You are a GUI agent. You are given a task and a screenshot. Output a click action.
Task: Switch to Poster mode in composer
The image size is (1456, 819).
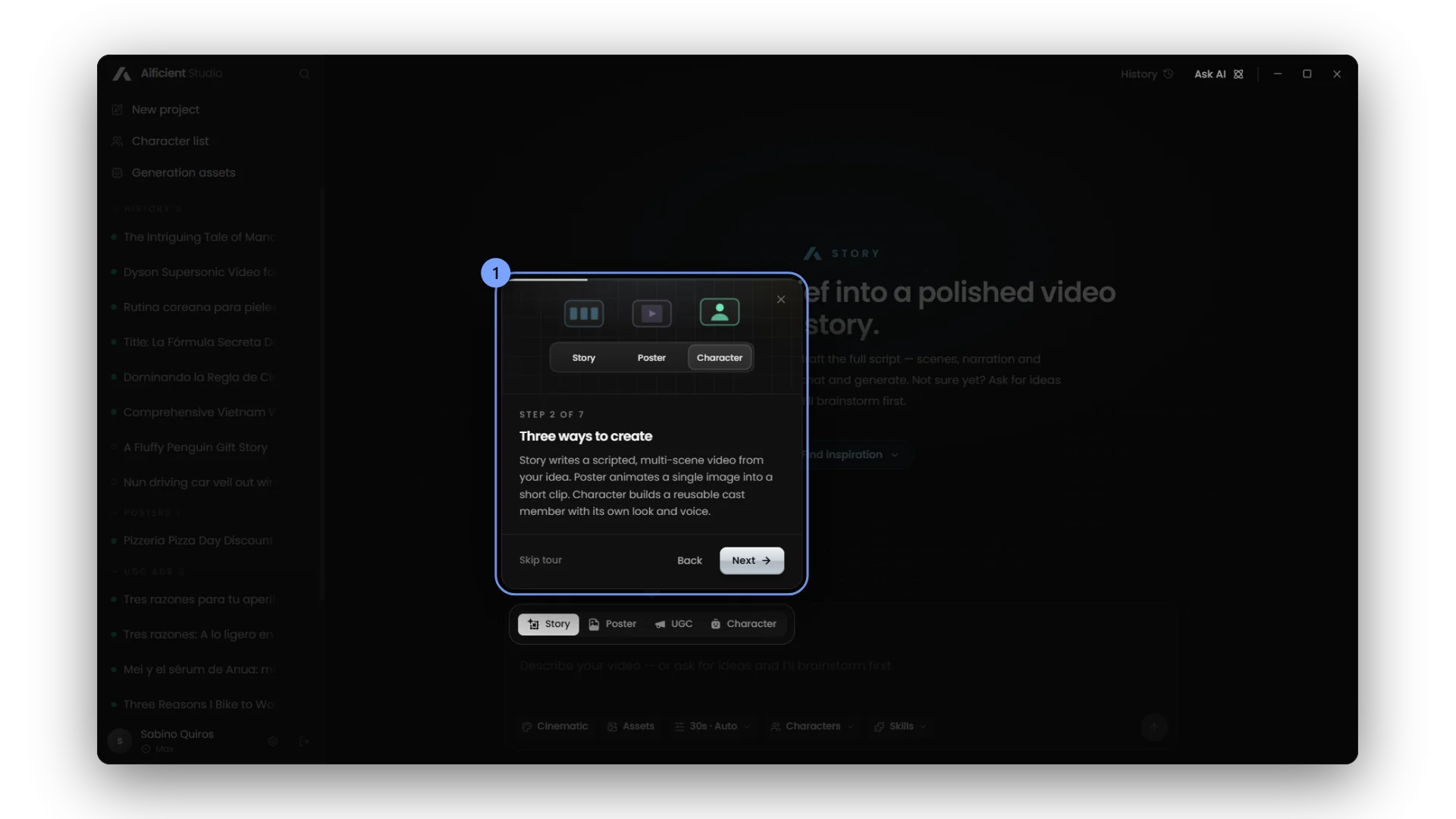coord(612,624)
